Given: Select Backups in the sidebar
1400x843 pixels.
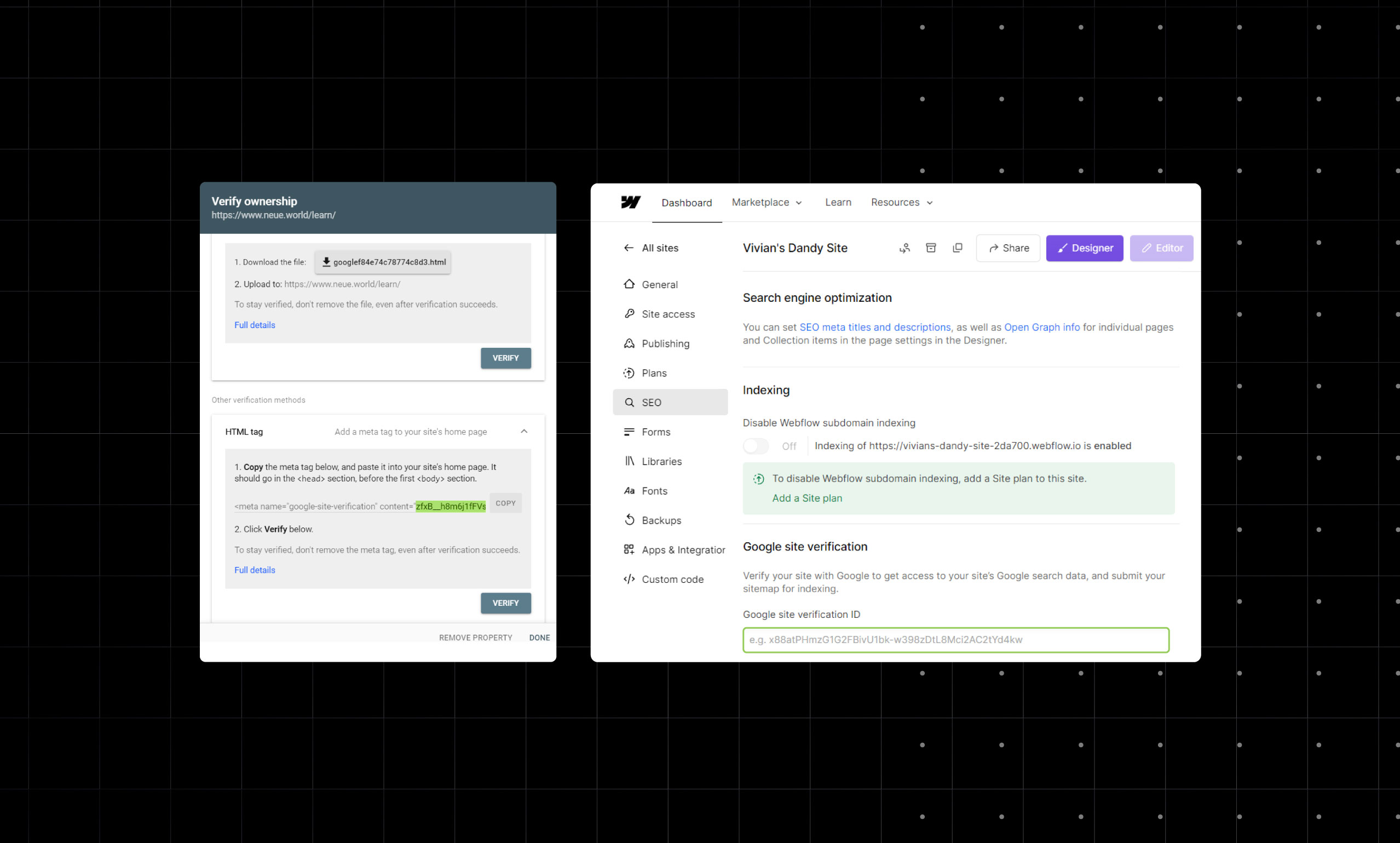Looking at the screenshot, I should (670, 520).
